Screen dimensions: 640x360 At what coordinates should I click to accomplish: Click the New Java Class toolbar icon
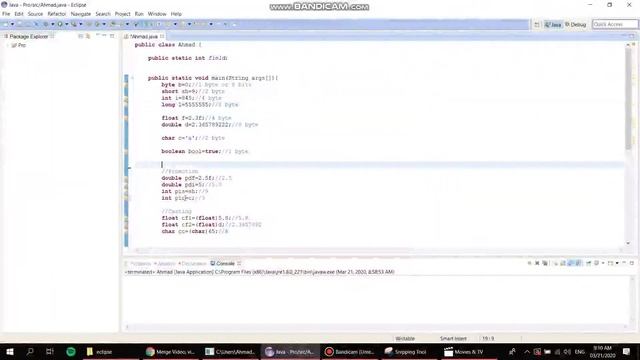(97, 24)
